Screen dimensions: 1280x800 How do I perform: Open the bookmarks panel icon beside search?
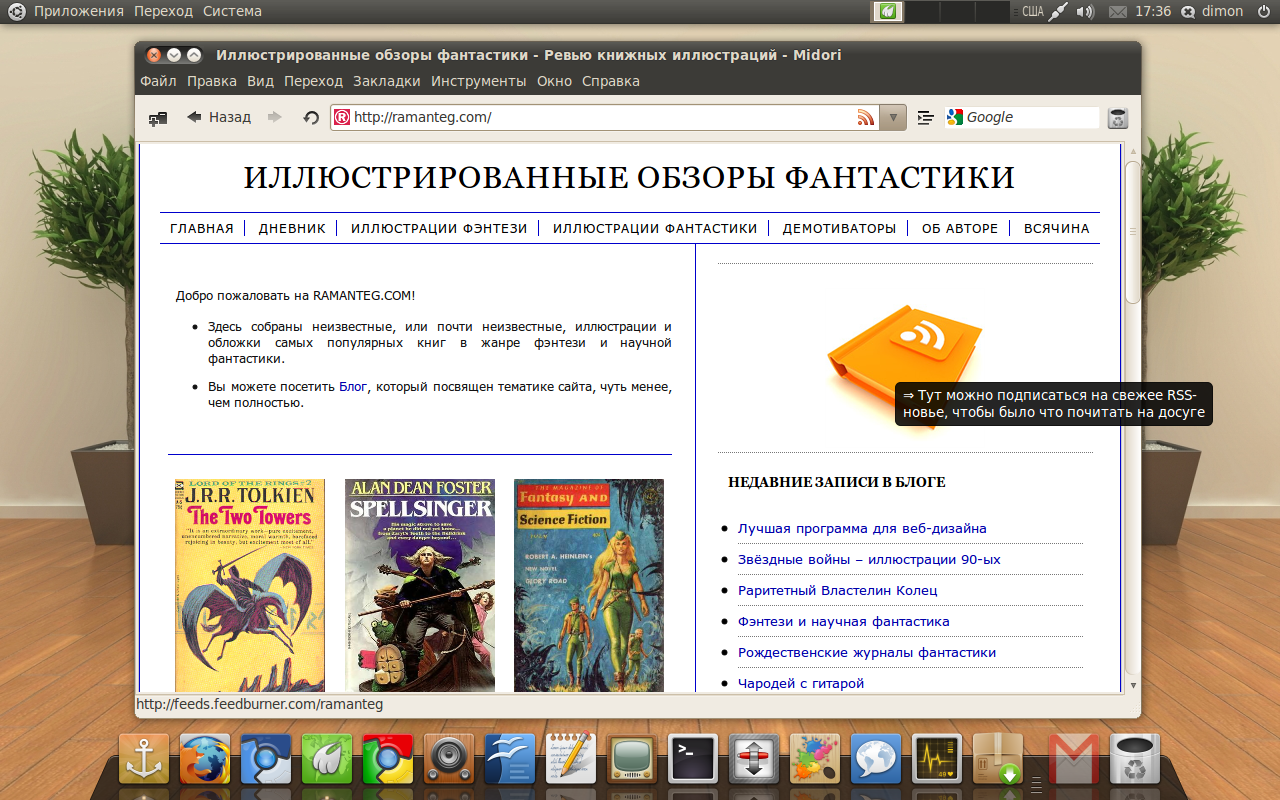click(926, 118)
